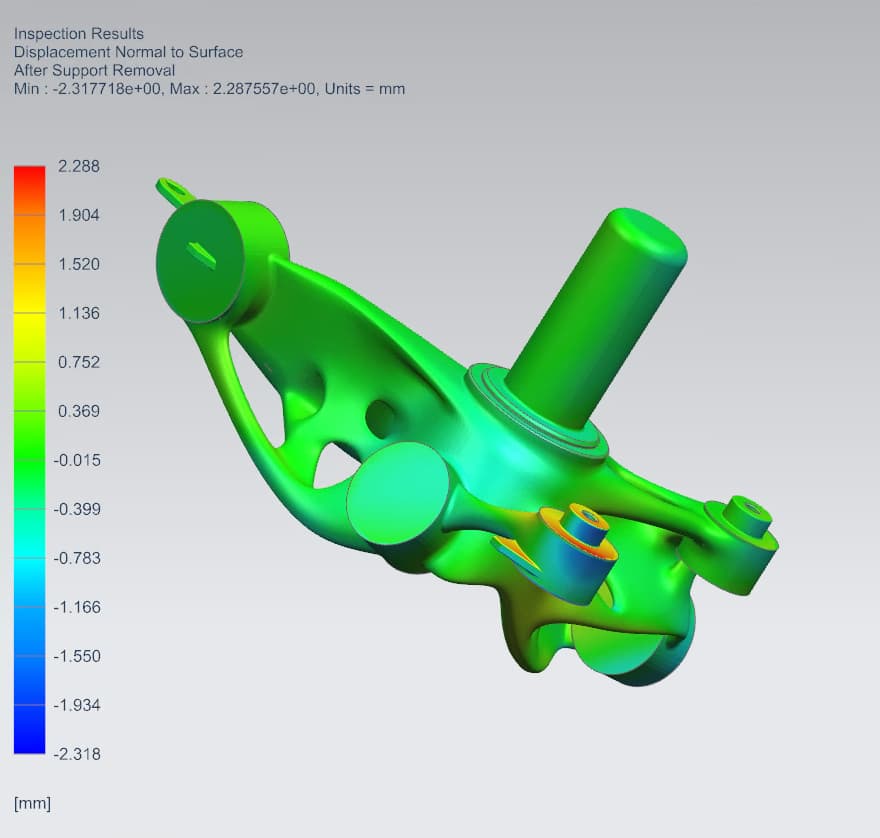
Task: Pick the round boss face at the part center
Action: coord(397,493)
